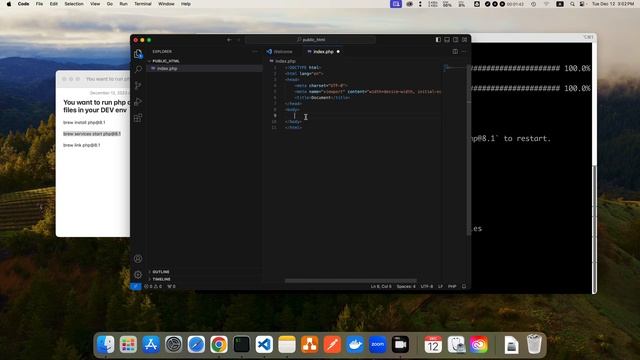640x360 pixels.
Task: Open the notifications bell in status bar
Action: [464, 287]
